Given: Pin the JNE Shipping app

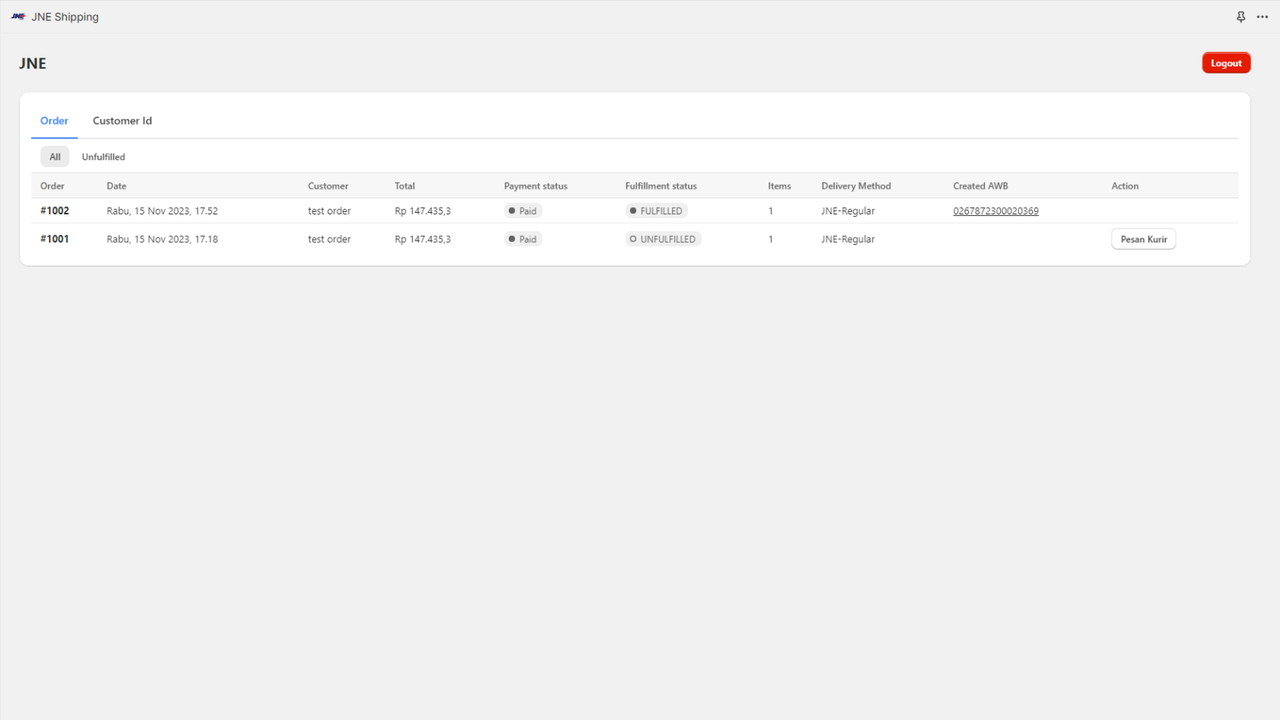Looking at the screenshot, I should click(1241, 17).
